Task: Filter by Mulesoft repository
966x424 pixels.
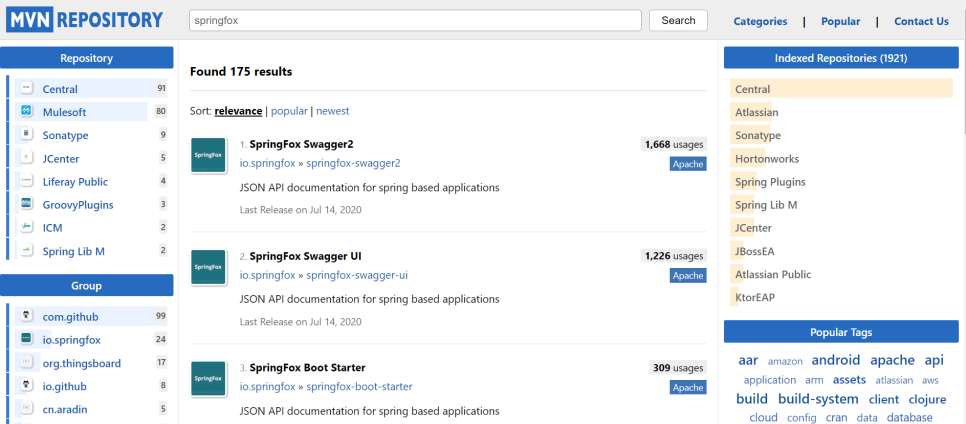Action: (64, 112)
